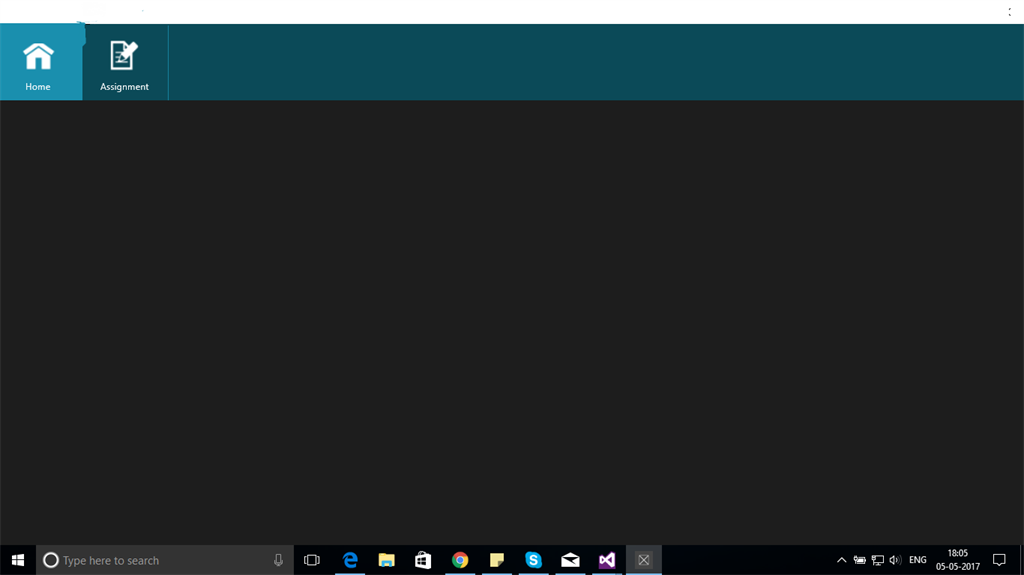Show hidden system tray icons
Screen dimensions: 1024x575
pos(842,560)
